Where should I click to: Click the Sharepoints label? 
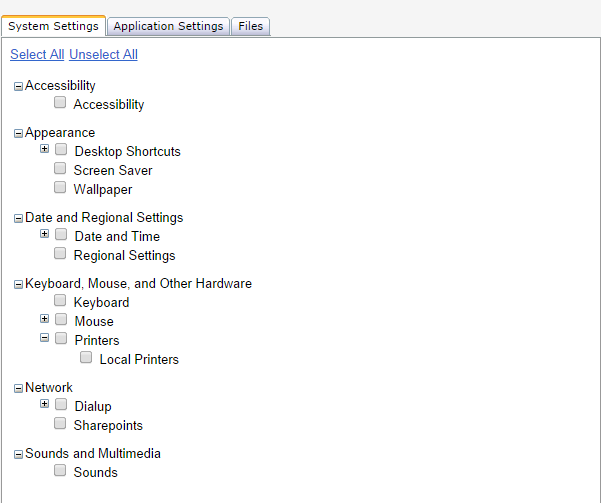tap(108, 426)
